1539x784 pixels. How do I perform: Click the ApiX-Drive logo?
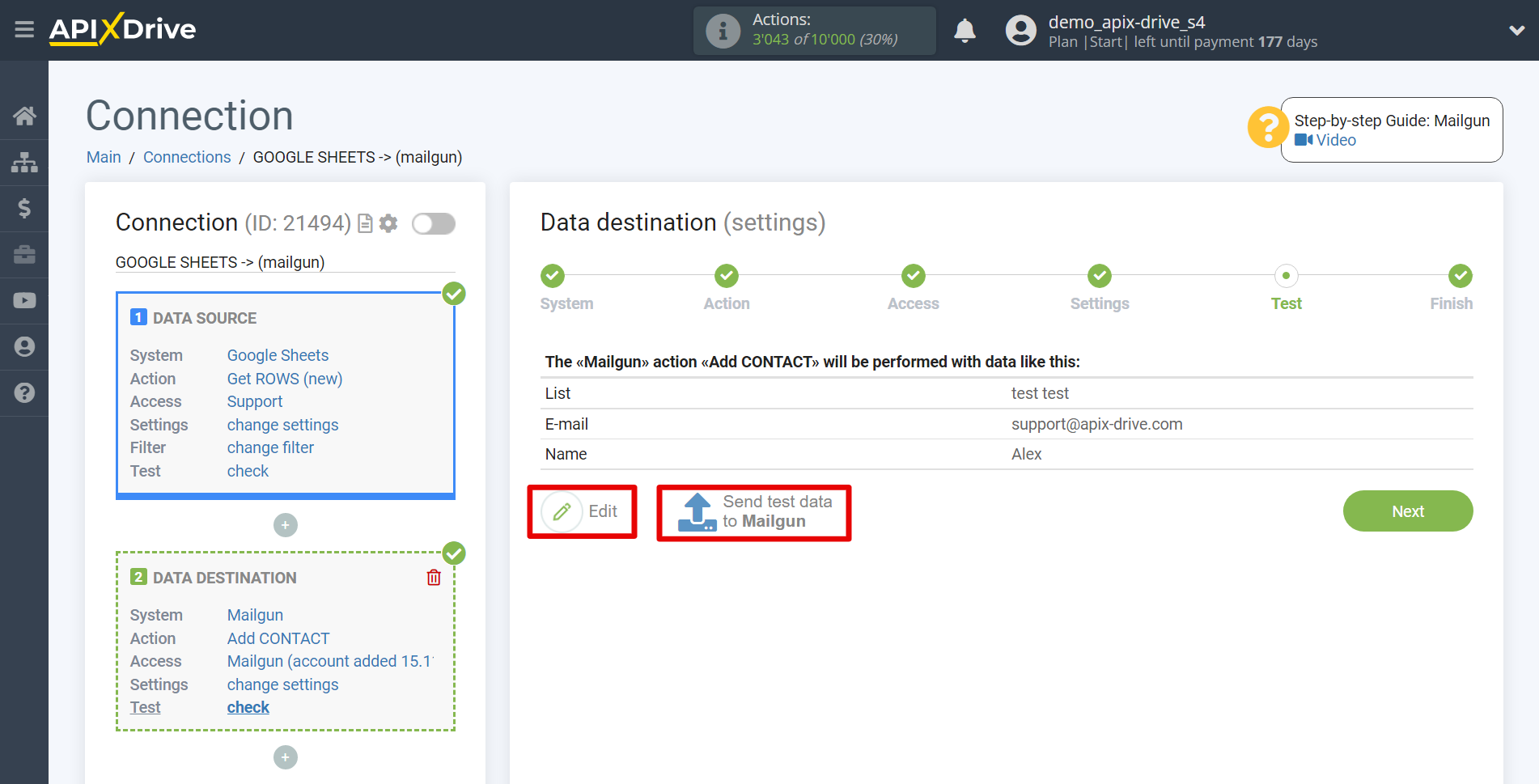[122, 29]
